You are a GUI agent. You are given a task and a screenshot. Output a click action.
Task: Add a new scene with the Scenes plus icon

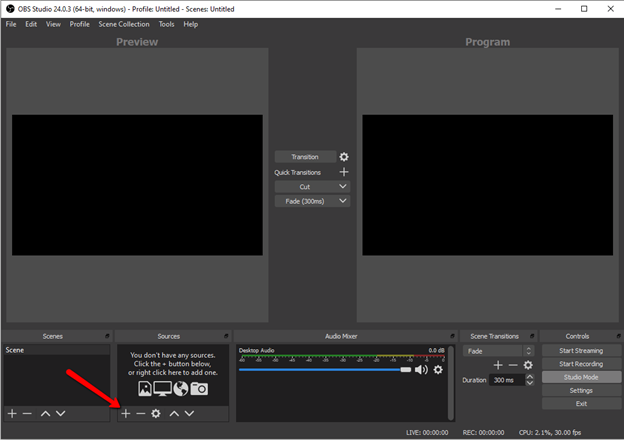click(x=12, y=414)
